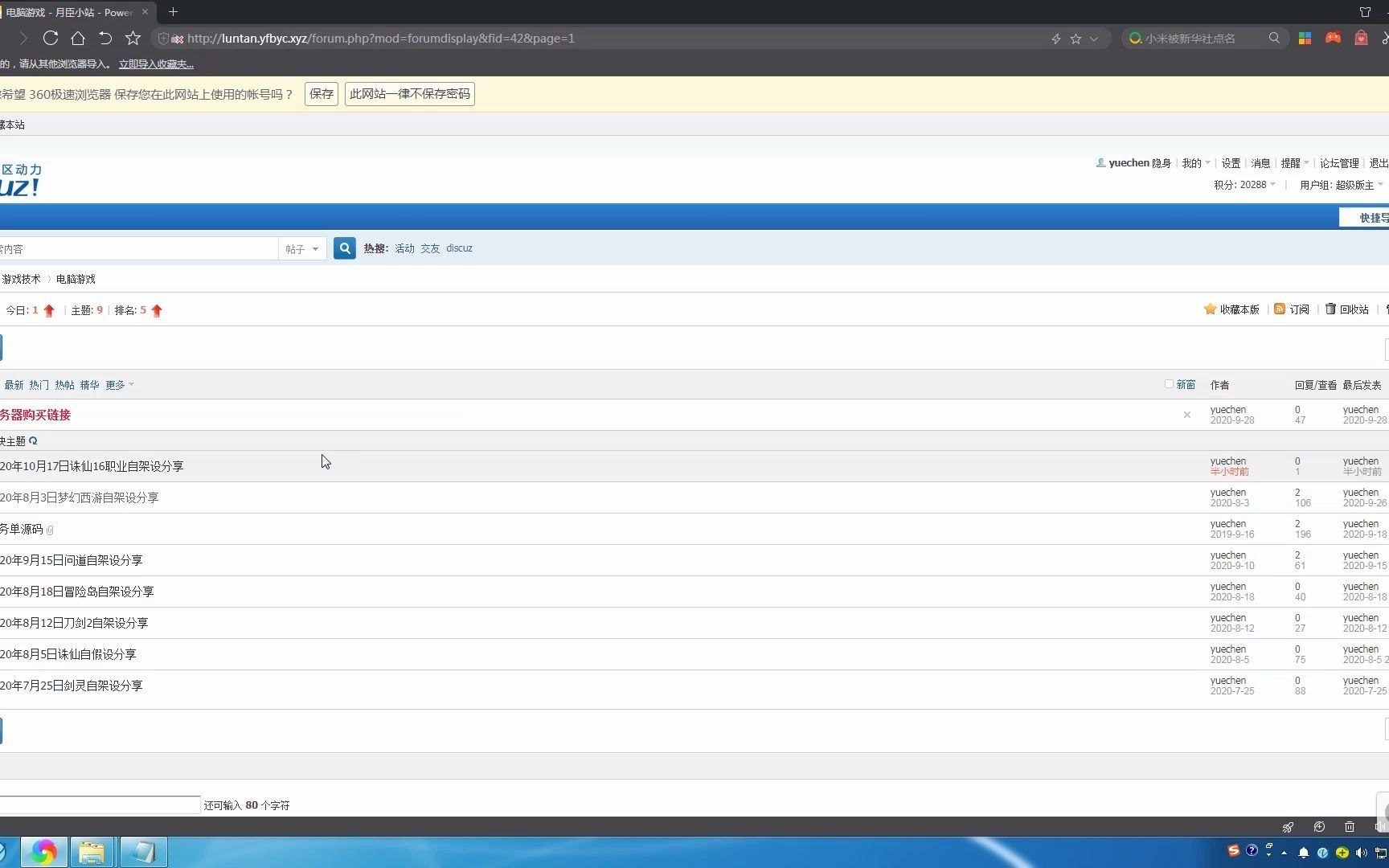Open thread 8月3日梦幻西游自架设分享
This screenshot has width=1389, height=868.
tap(79, 497)
